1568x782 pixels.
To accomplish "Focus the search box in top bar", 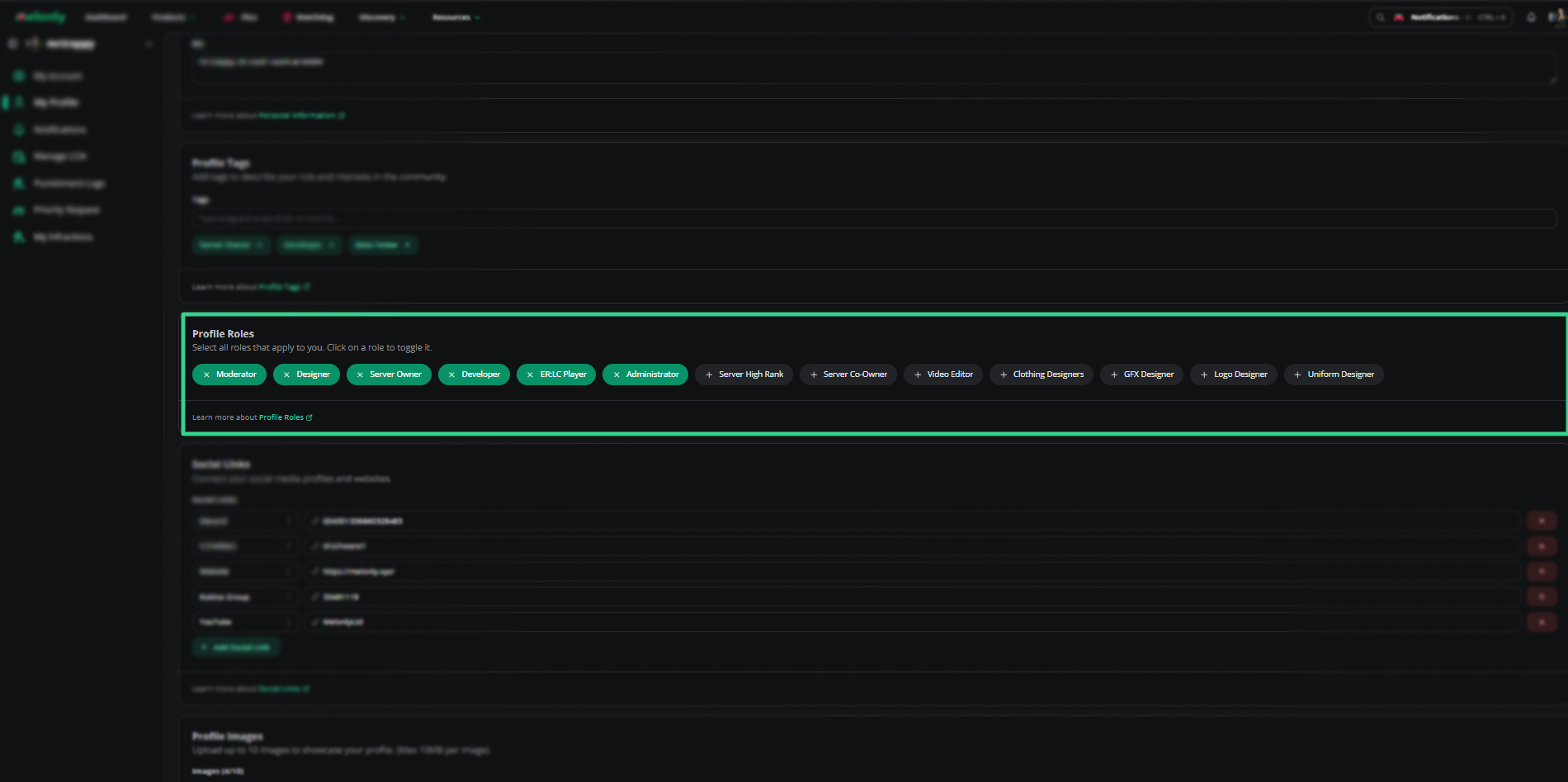I will (x=1440, y=17).
